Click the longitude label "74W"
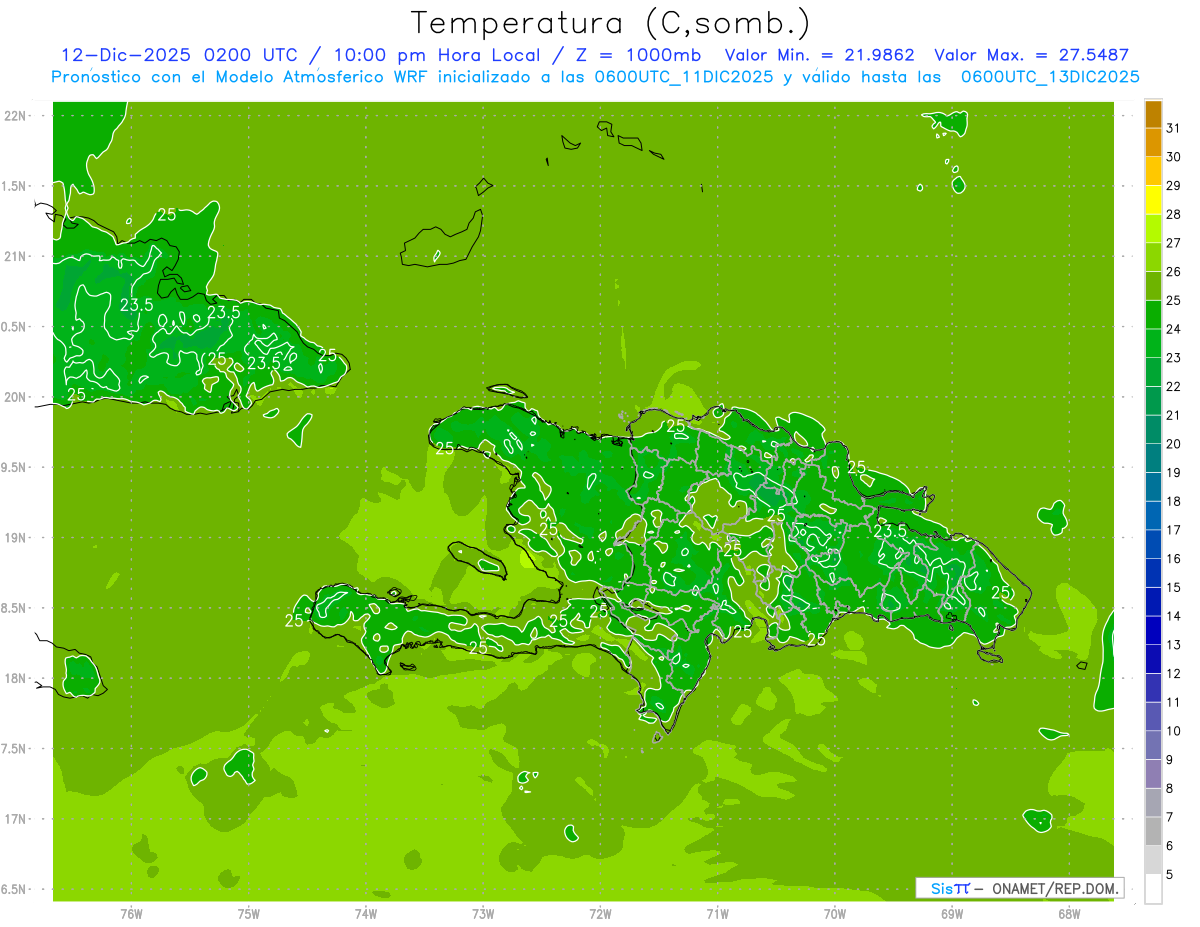Screen dimensions: 1200x927 (366, 913)
